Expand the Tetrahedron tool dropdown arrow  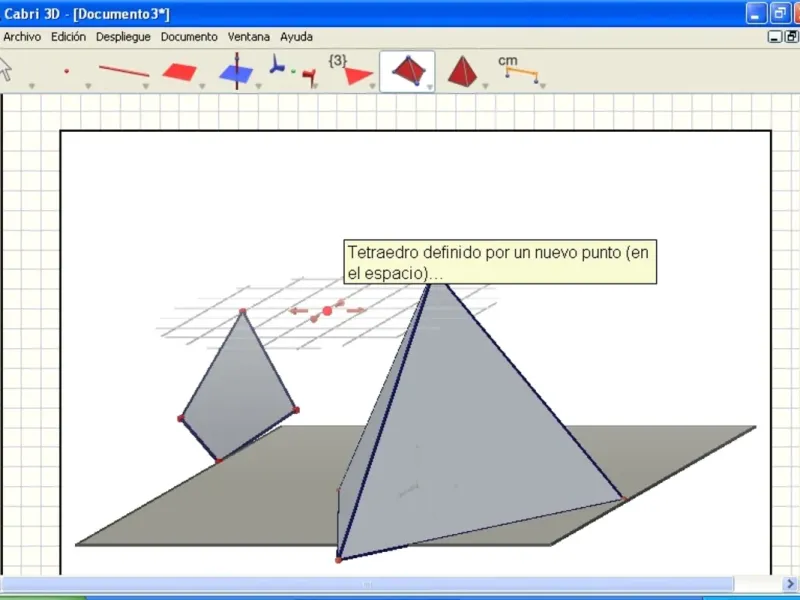click(x=430, y=87)
